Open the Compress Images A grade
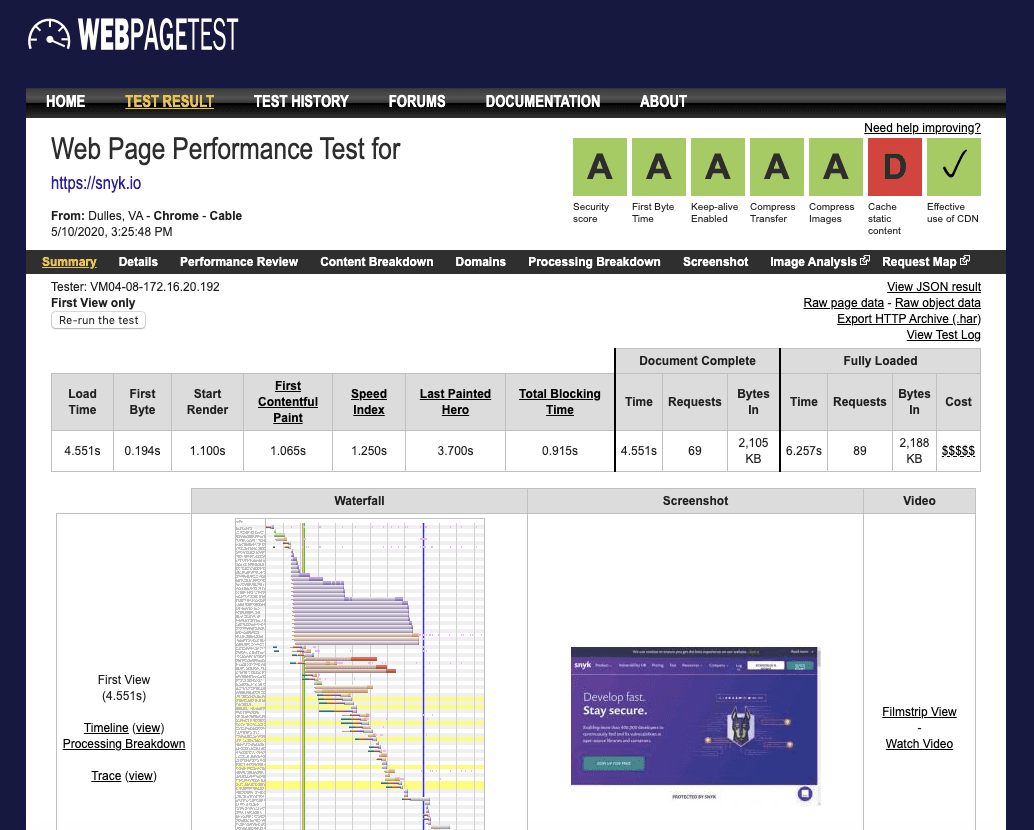Screen dimensions: 1034x830 [836, 167]
